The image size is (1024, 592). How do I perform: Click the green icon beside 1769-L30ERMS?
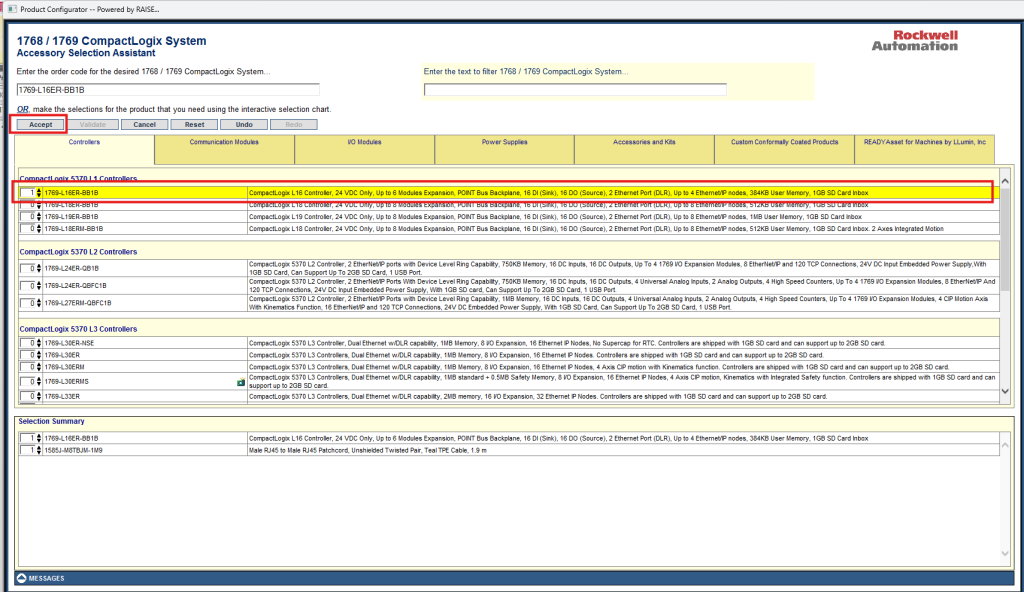pyautogui.click(x=240, y=382)
